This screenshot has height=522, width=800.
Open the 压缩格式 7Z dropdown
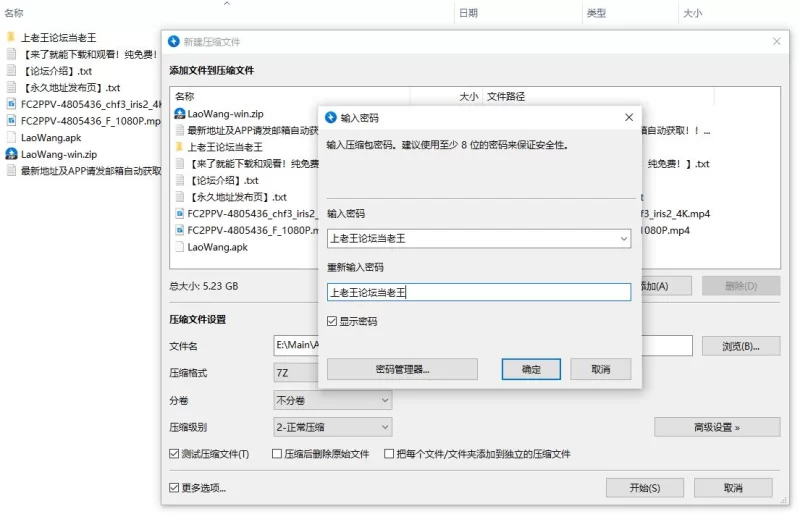click(296, 373)
